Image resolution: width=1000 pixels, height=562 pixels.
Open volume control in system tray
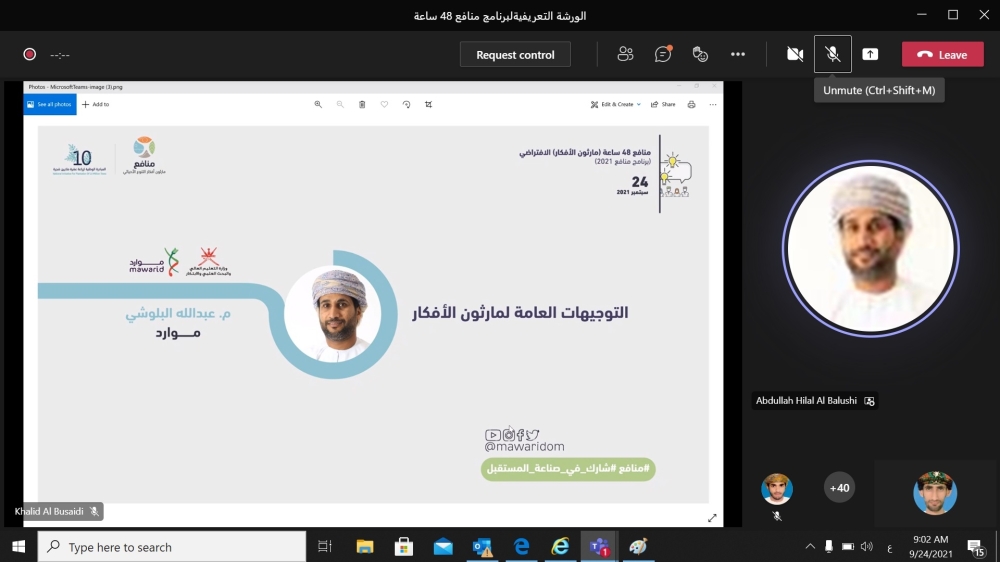[867, 547]
